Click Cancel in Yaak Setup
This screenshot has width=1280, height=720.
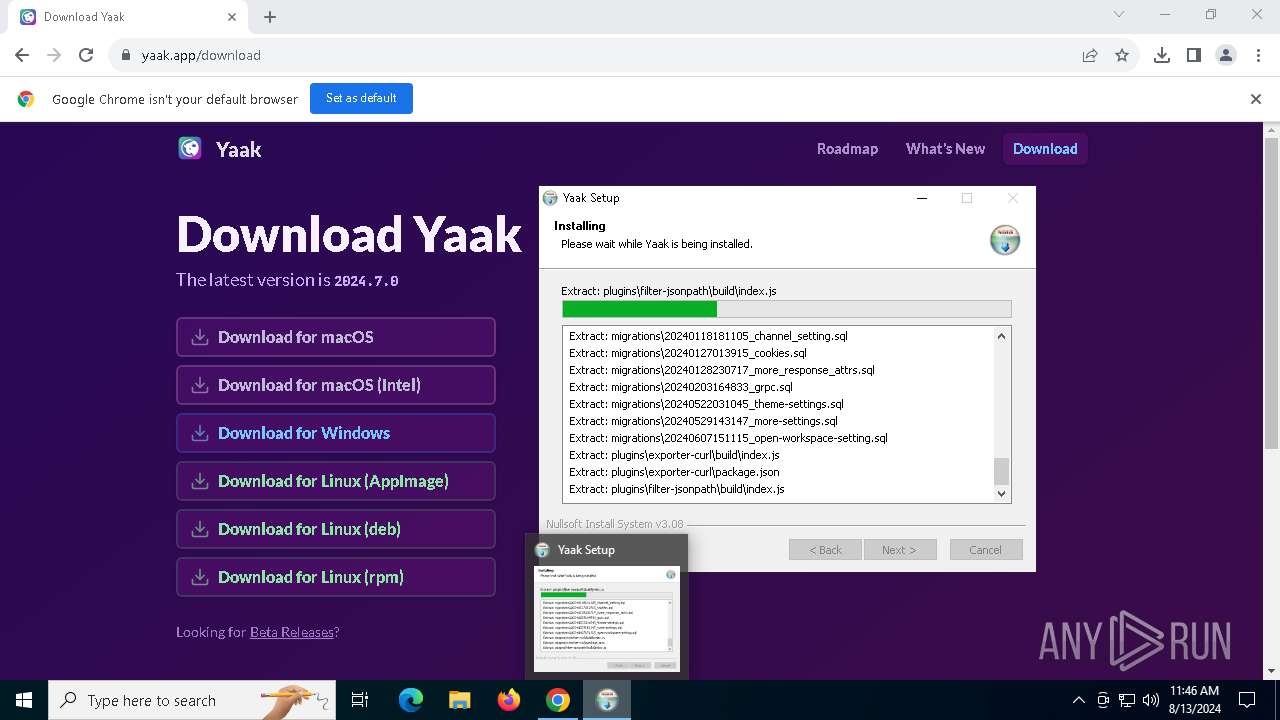pos(985,549)
